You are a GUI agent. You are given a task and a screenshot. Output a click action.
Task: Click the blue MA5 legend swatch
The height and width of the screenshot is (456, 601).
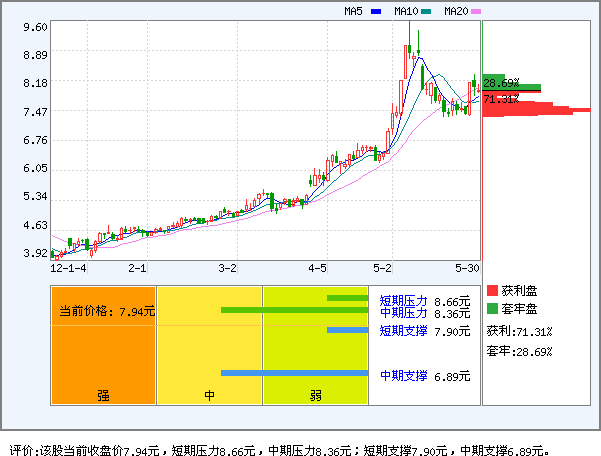tap(376, 12)
